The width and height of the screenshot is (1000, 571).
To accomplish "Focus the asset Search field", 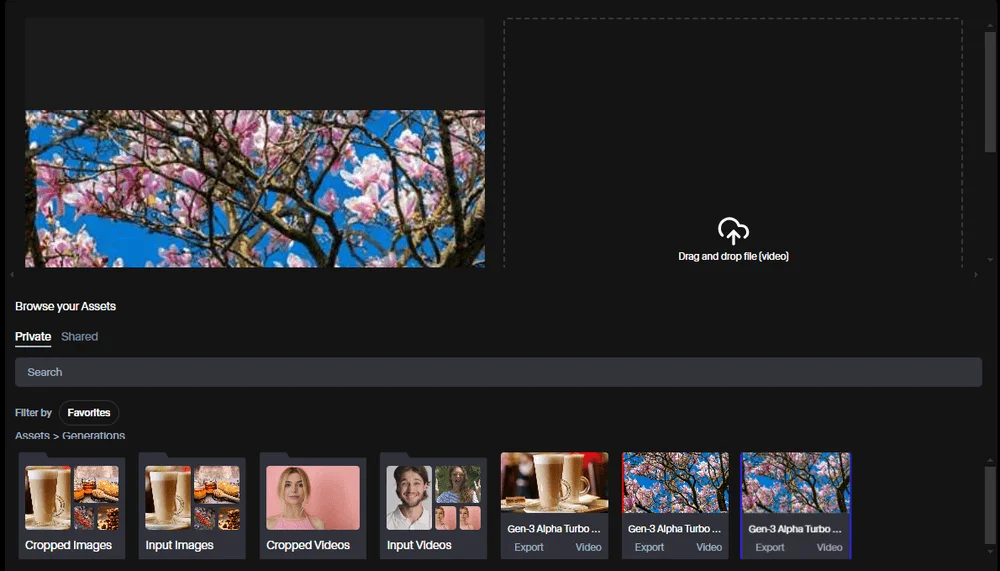I will [x=498, y=372].
